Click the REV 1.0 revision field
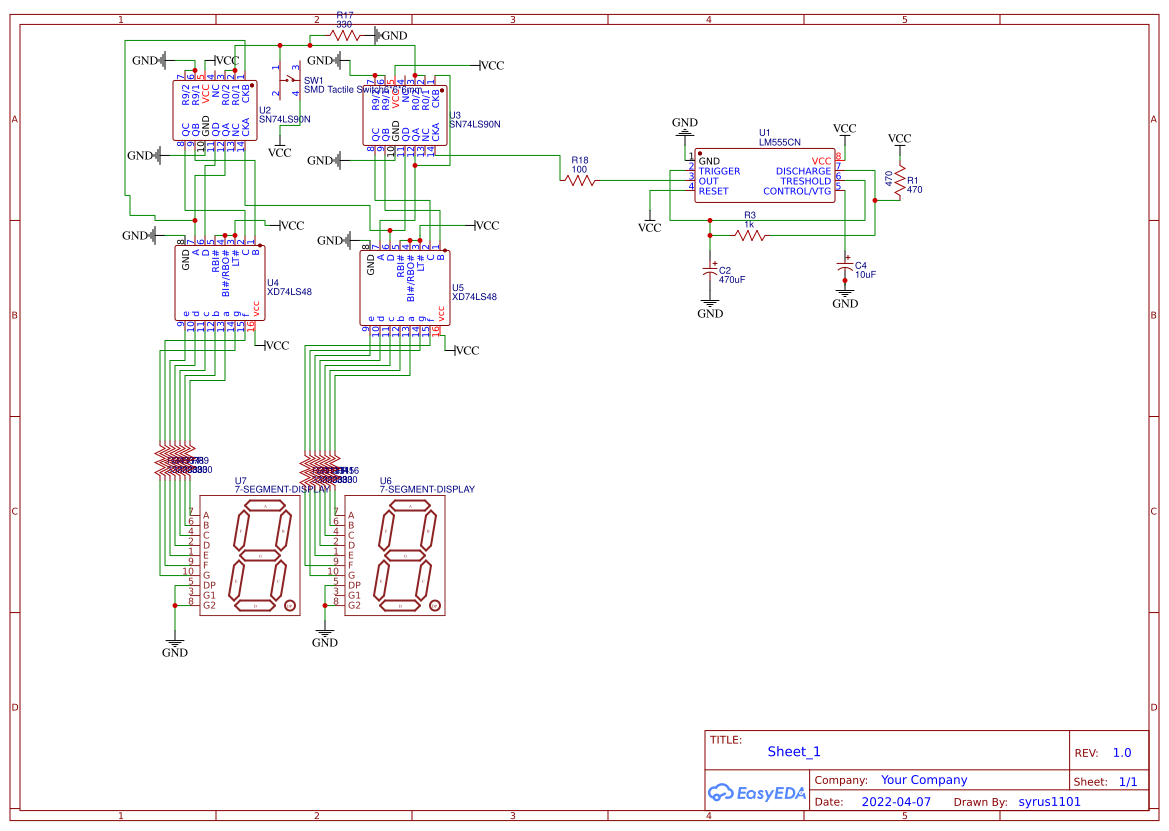1169x831 pixels. tap(1122, 751)
